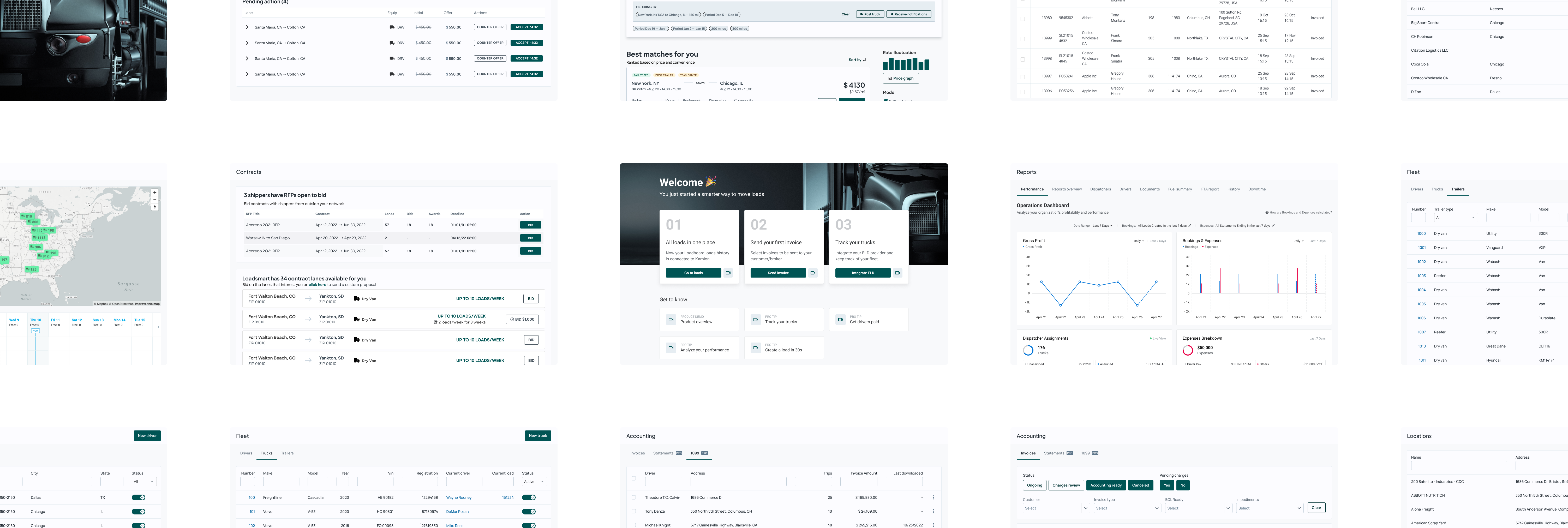Open the BOL Ready Select dropdown
Image resolution: width=1568 pixels, height=528 pixels.
[x=1199, y=508]
